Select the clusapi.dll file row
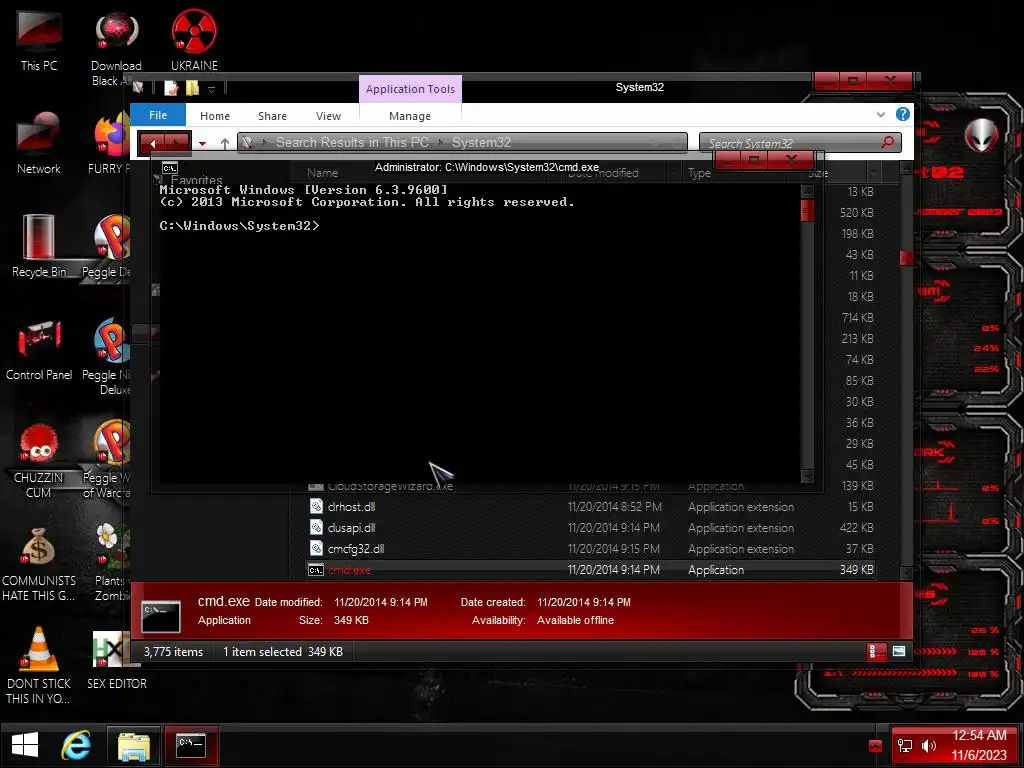This screenshot has height=768, width=1024. (590, 528)
